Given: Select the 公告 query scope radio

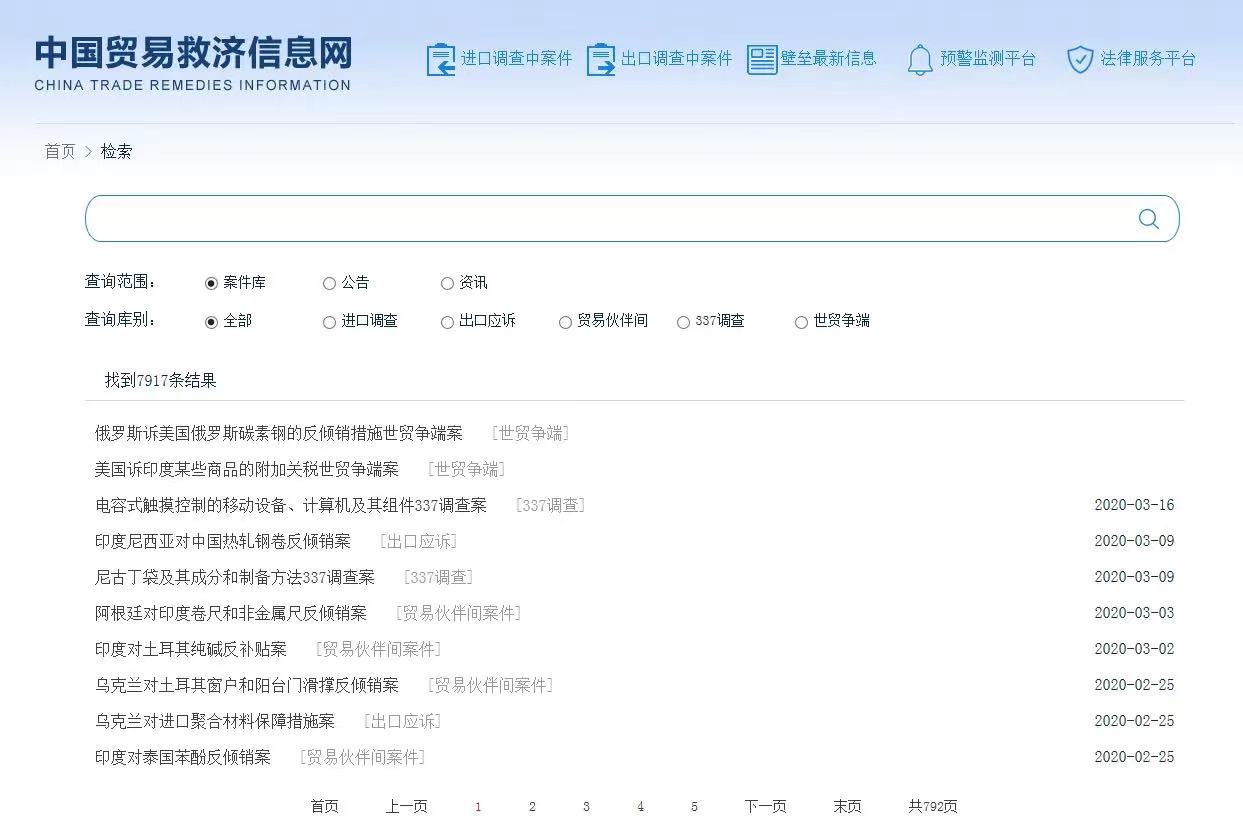Looking at the screenshot, I should pos(329,284).
